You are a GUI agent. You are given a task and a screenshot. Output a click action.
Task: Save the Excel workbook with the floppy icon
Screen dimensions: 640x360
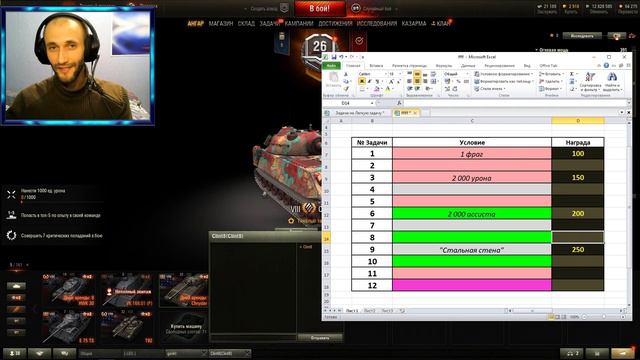click(x=333, y=57)
